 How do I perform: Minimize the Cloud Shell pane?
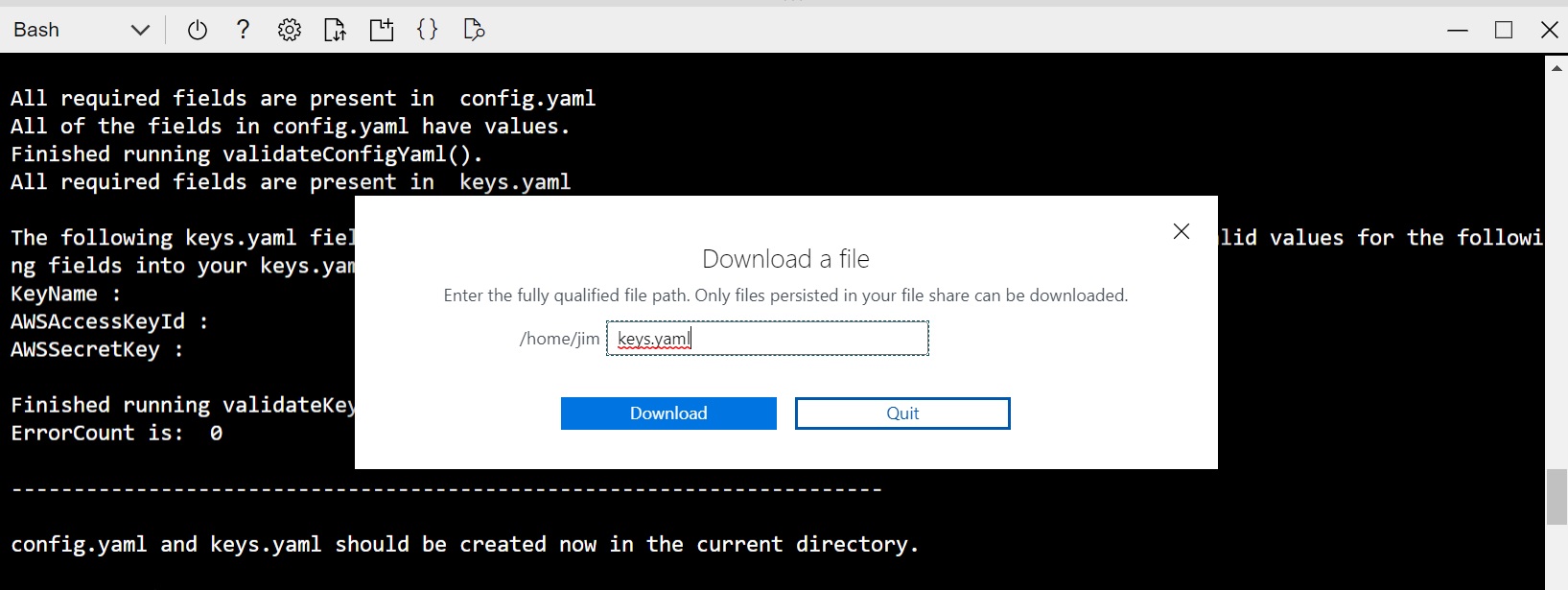tap(1458, 30)
